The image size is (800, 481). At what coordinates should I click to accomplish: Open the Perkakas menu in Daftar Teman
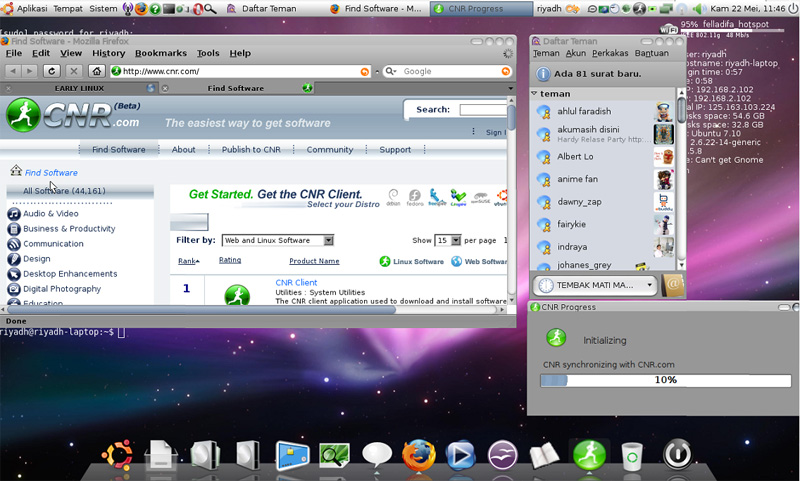pyautogui.click(x=610, y=53)
